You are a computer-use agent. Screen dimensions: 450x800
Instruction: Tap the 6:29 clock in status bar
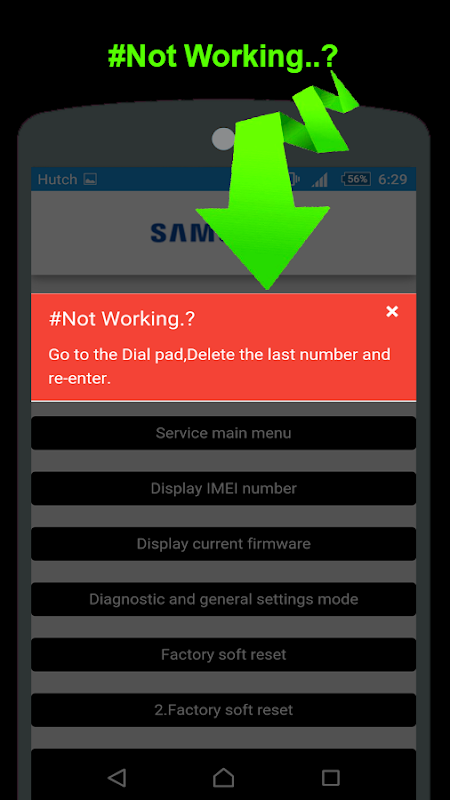pos(393,179)
